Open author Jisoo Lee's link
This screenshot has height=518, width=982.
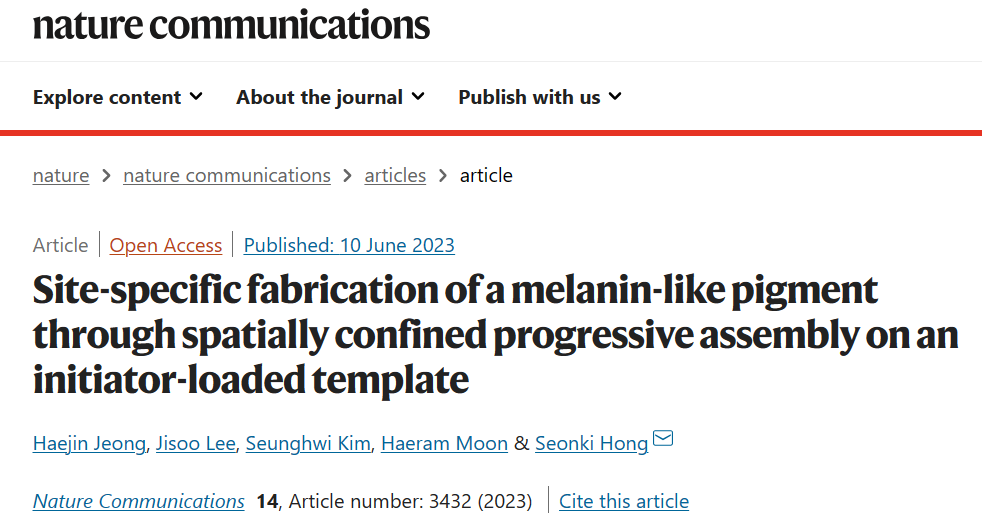click(x=195, y=443)
